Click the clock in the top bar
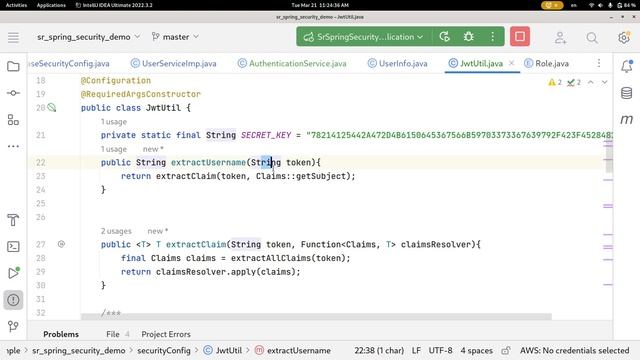This screenshot has height=360, width=640. (320, 5)
